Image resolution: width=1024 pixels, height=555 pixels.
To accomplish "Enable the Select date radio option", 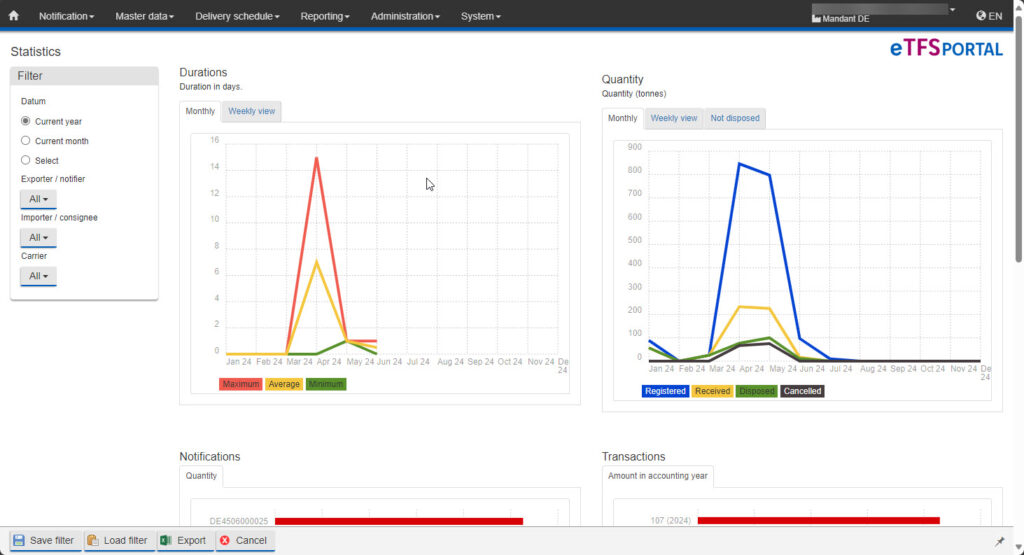I will [x=26, y=160].
